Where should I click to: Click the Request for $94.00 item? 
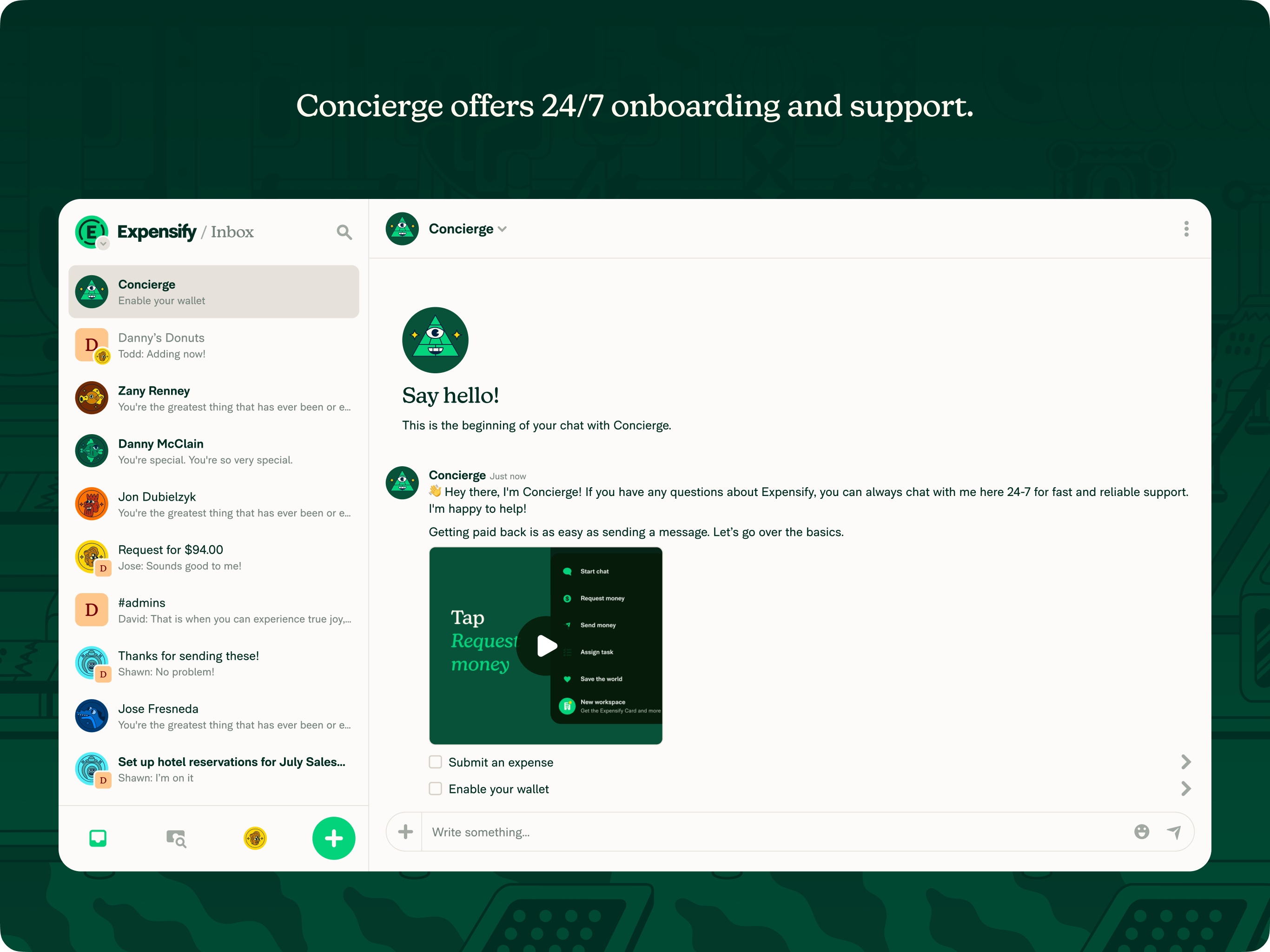(x=213, y=557)
